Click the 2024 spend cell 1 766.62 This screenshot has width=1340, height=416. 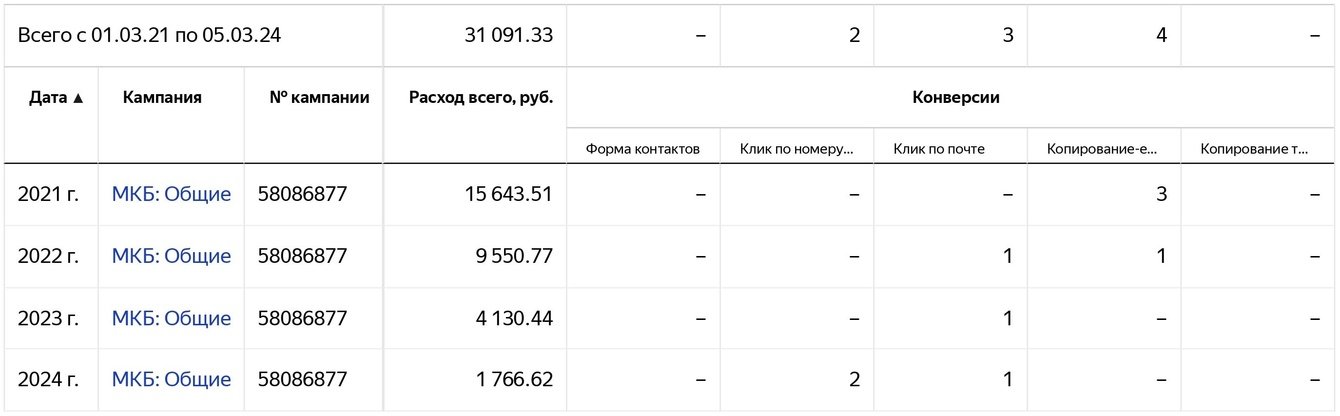pos(515,380)
